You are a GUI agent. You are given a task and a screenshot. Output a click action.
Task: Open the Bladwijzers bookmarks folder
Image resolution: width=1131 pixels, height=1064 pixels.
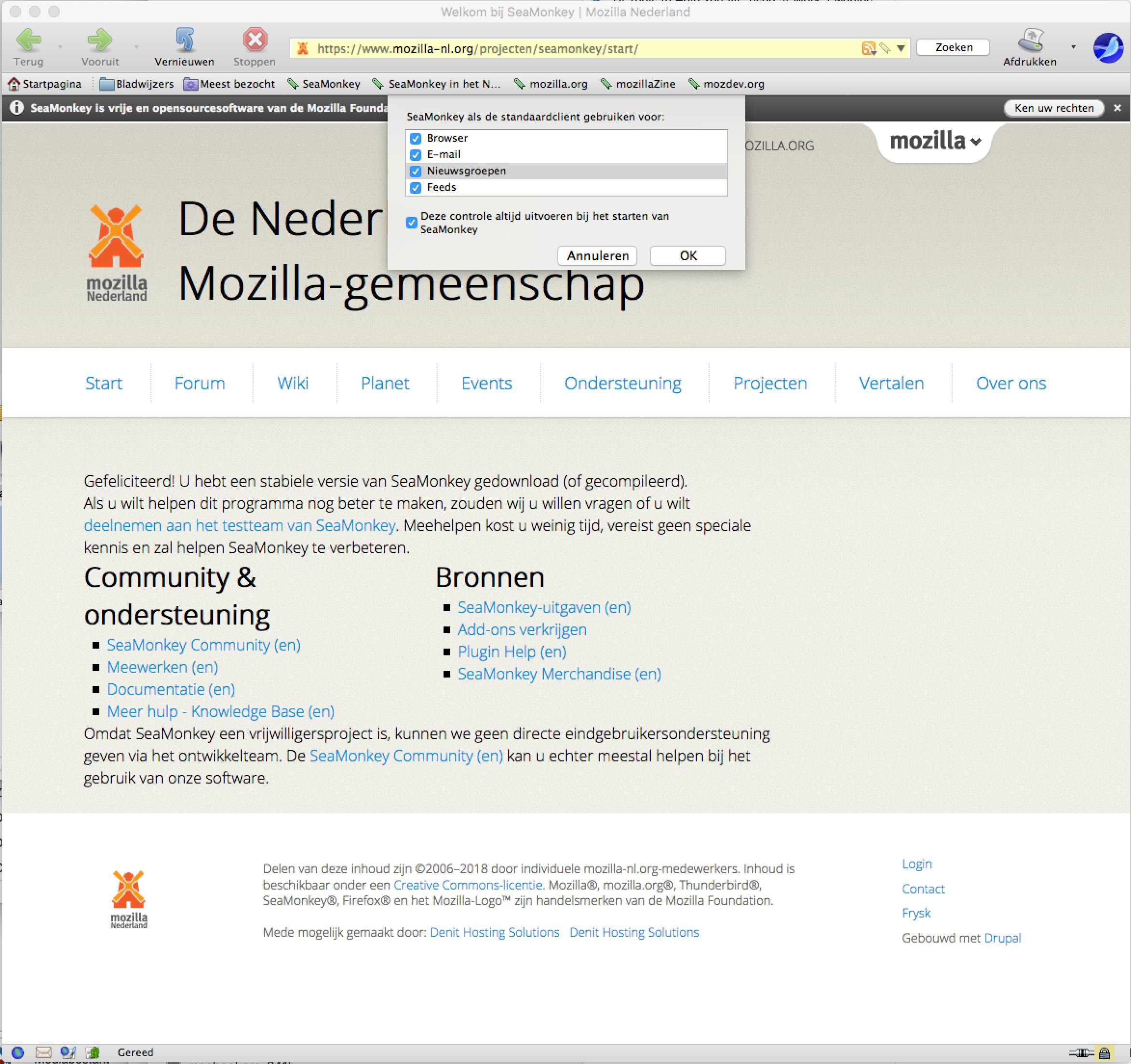(136, 84)
